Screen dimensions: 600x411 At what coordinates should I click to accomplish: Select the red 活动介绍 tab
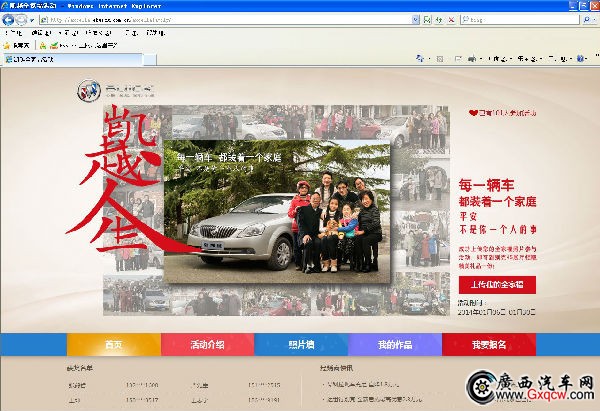pos(207,345)
